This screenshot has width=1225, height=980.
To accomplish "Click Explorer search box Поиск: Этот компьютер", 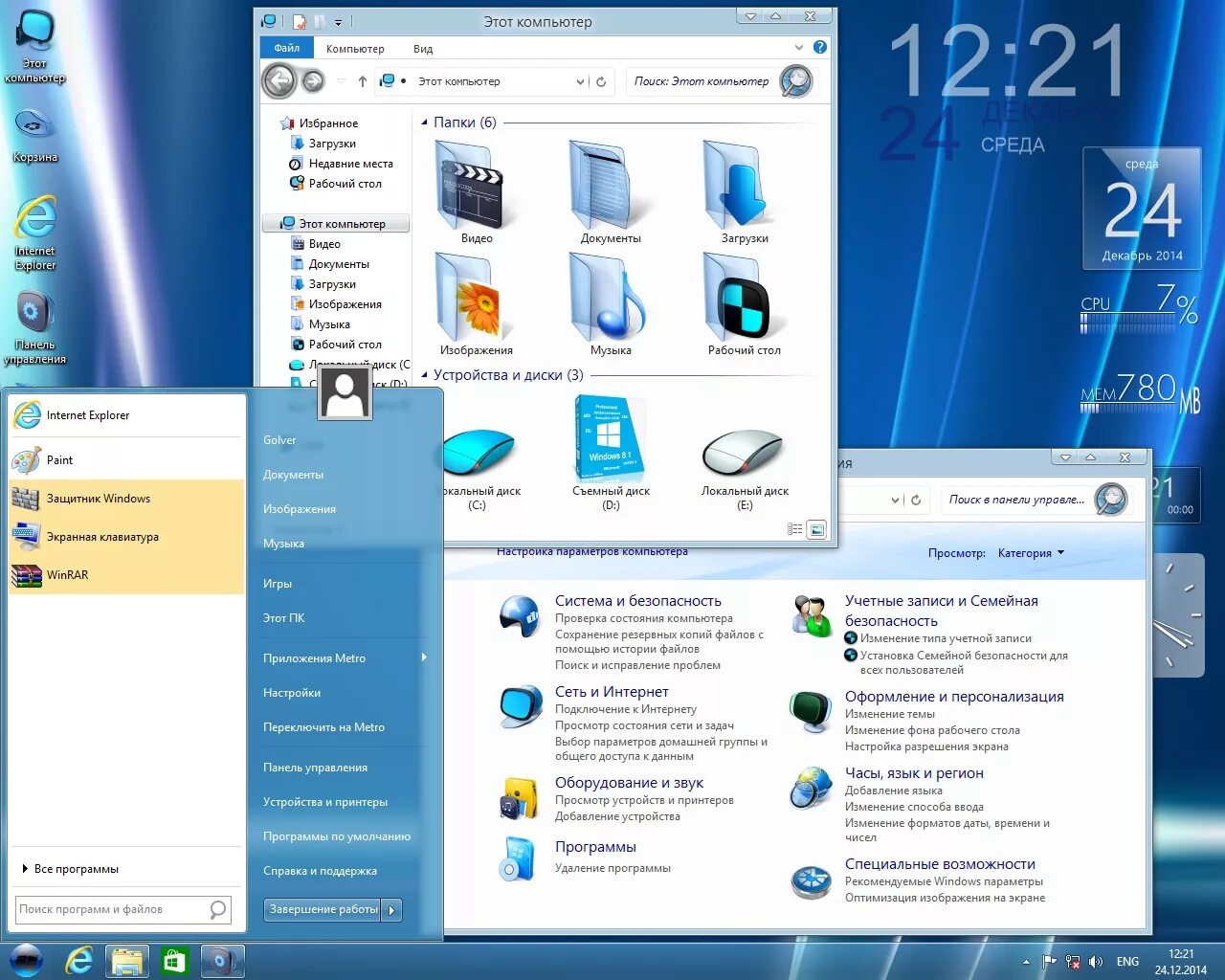I will tap(702, 81).
